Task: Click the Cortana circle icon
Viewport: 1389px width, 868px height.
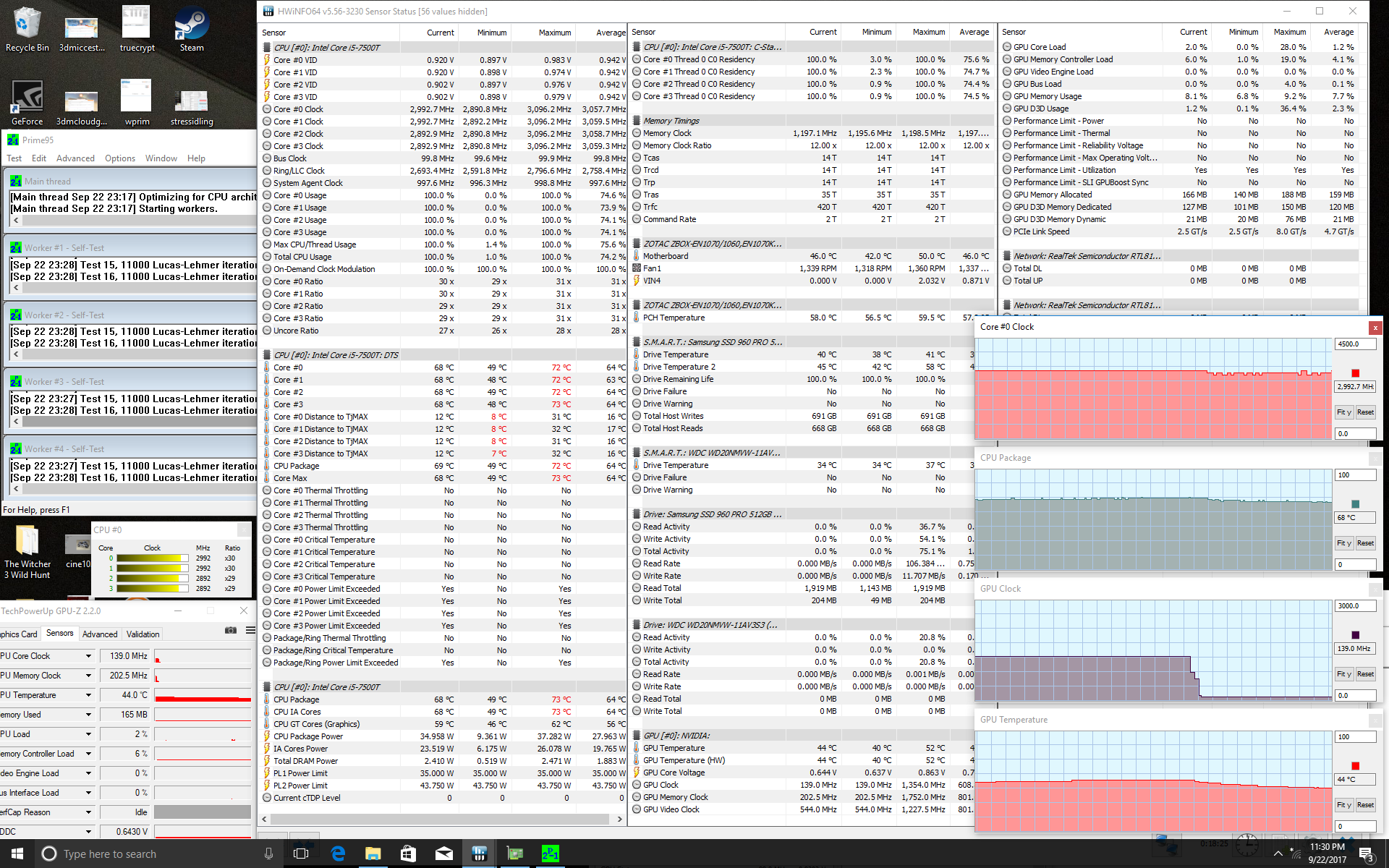Action: (49, 854)
